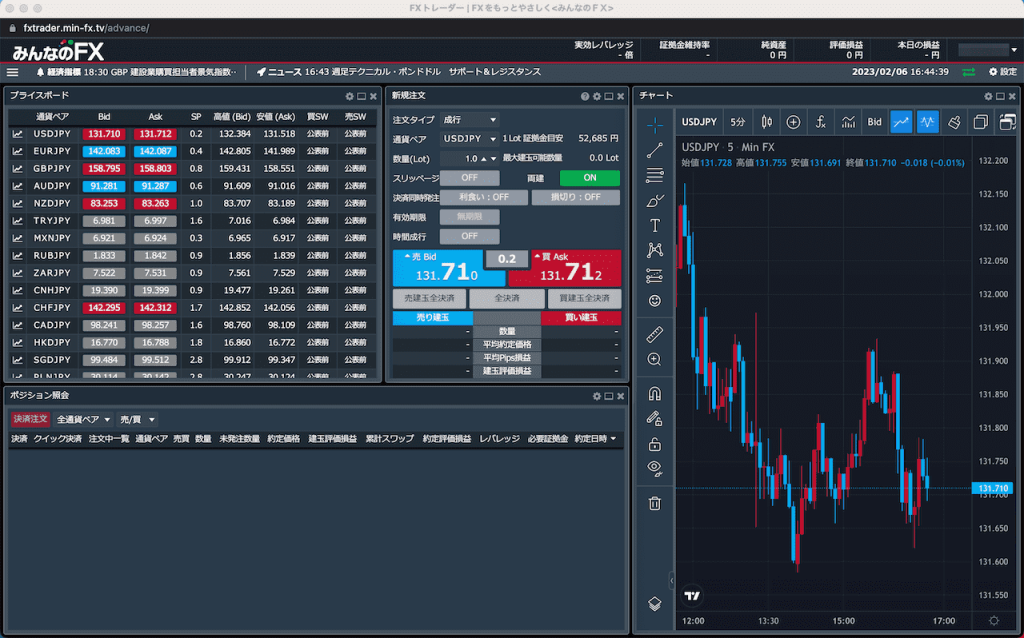Image resolution: width=1024 pixels, height=638 pixels.
Task: Click the 売建玉全決済 button
Action: click(429, 298)
